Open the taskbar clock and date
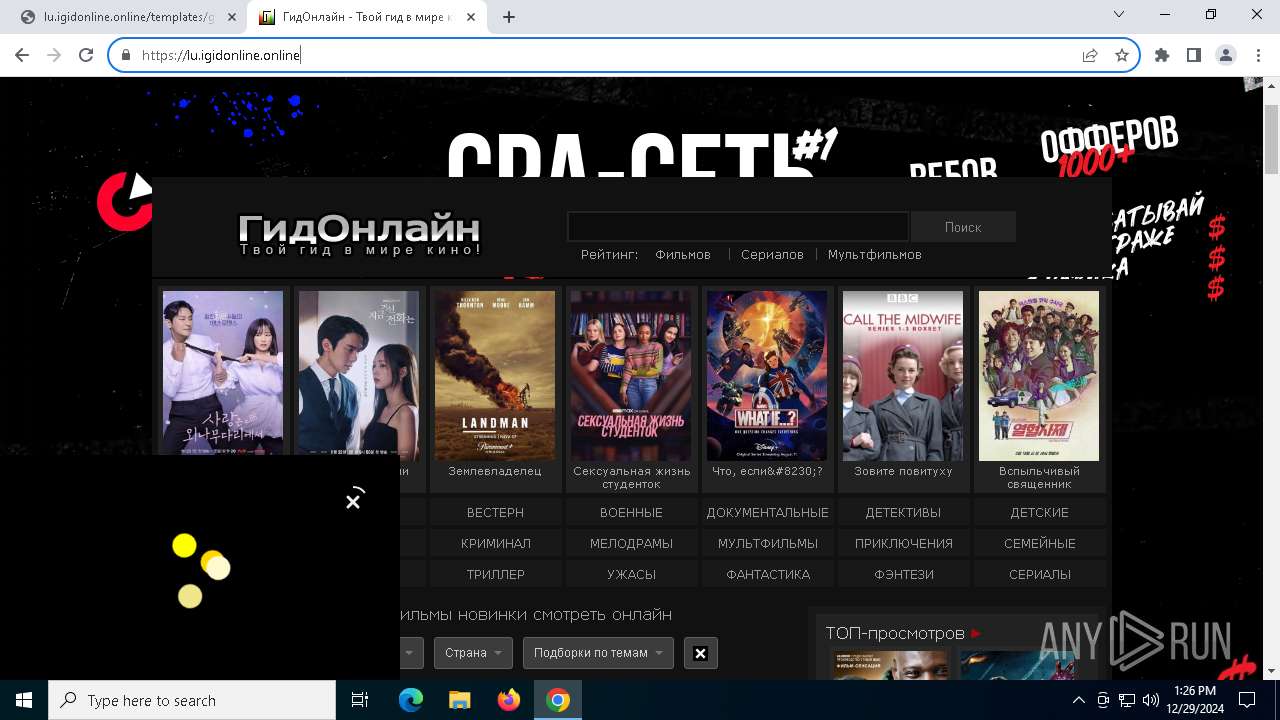 click(x=1195, y=700)
